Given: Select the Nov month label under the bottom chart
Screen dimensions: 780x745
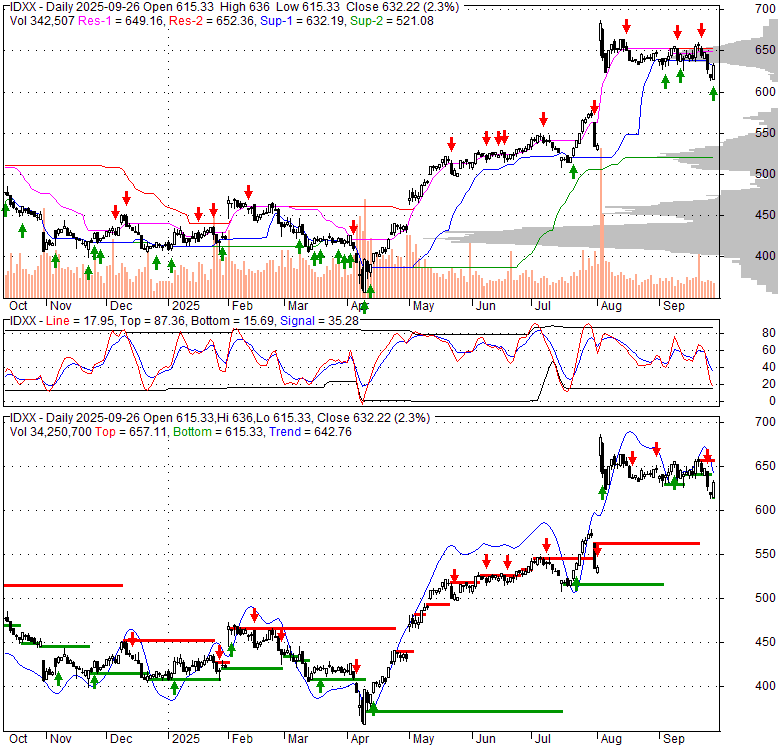Looking at the screenshot, I should [61, 739].
